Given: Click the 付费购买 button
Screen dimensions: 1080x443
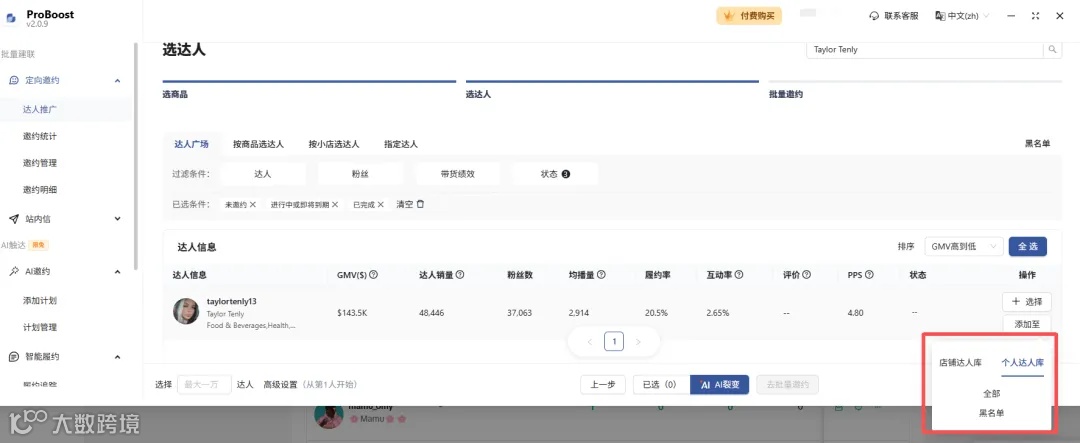Looking at the screenshot, I should pyautogui.click(x=749, y=16).
